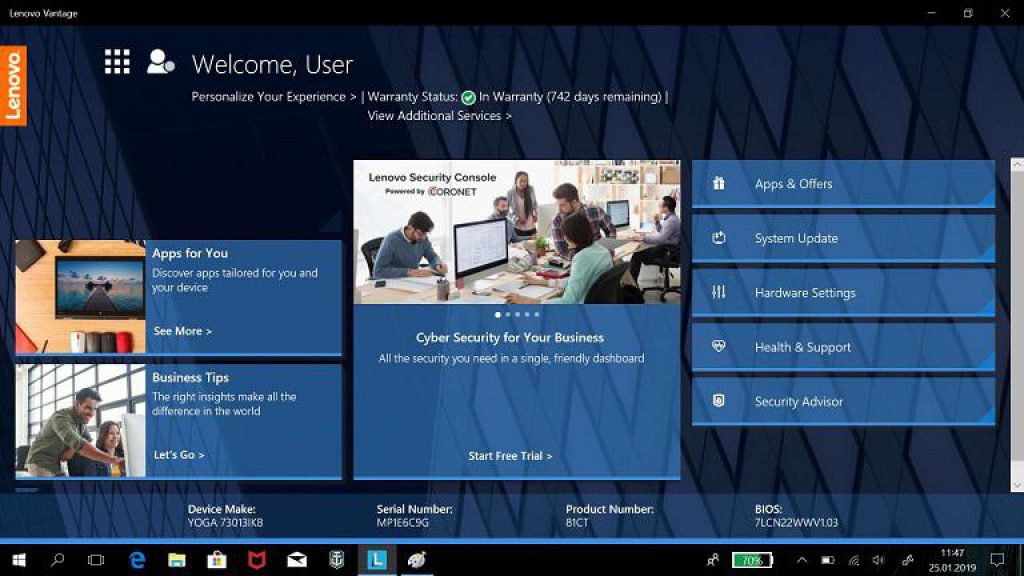Launch Microsoft Edge from taskbar
Image resolution: width=1024 pixels, height=576 pixels.
pos(137,560)
